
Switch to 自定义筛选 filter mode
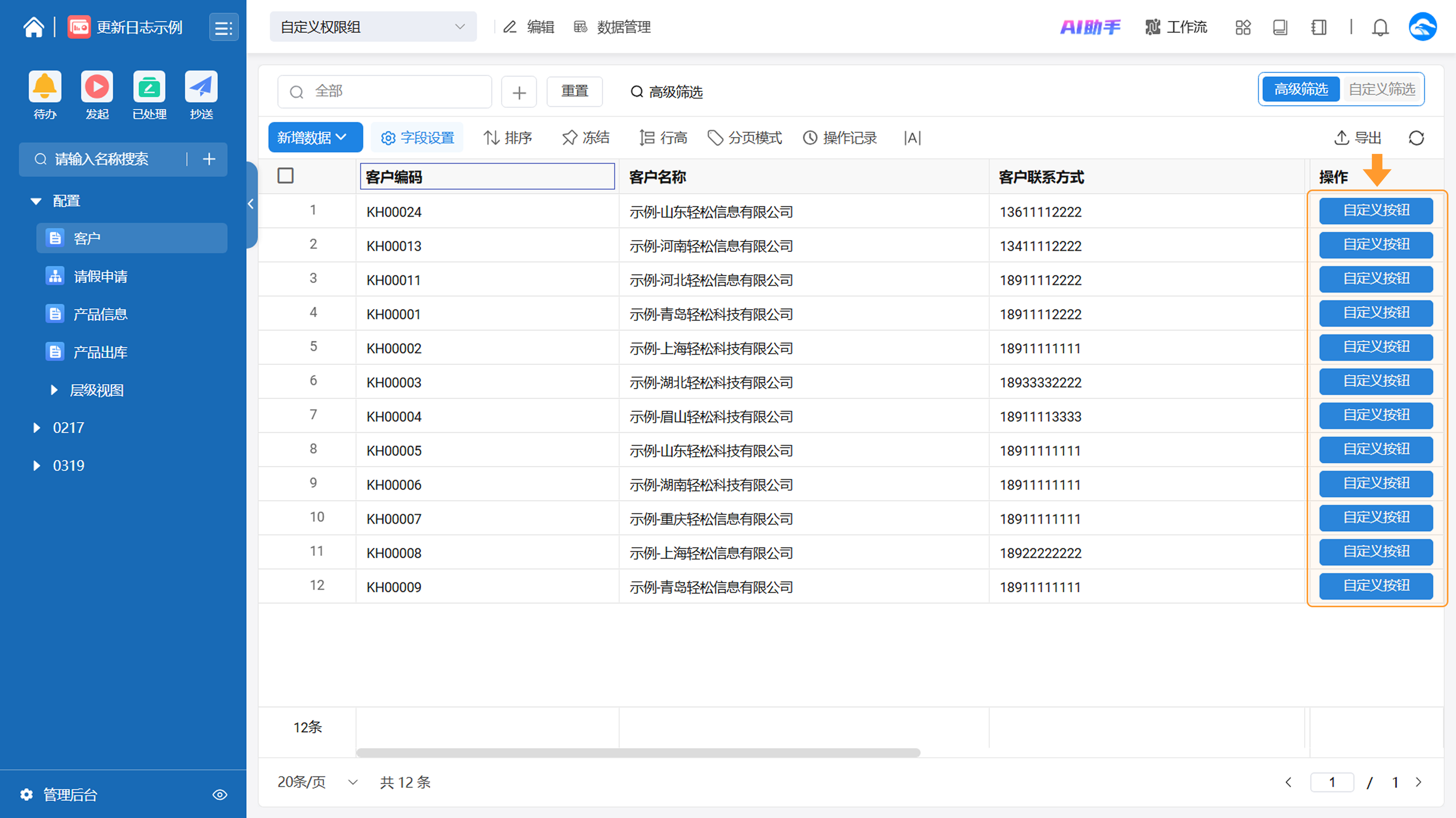click(x=1382, y=89)
